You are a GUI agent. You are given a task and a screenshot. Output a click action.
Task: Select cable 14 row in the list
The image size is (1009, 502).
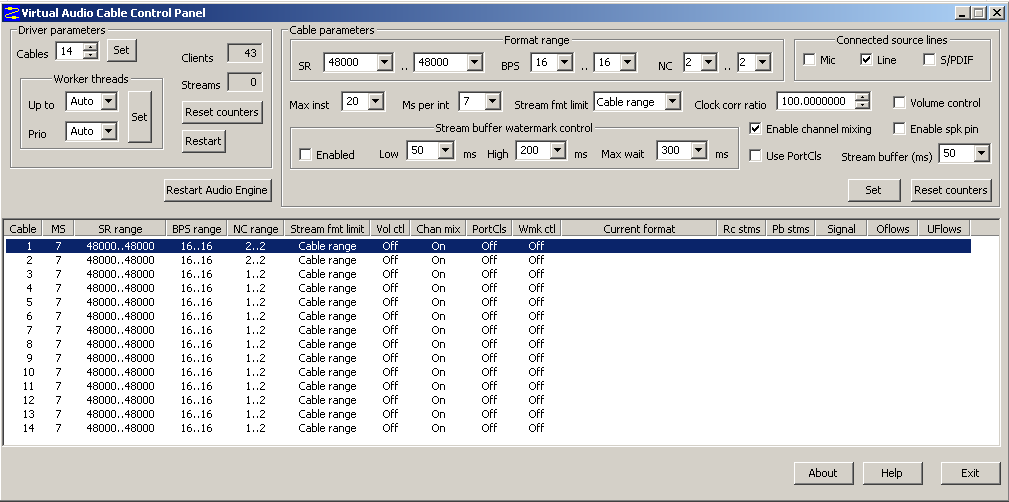click(x=488, y=428)
